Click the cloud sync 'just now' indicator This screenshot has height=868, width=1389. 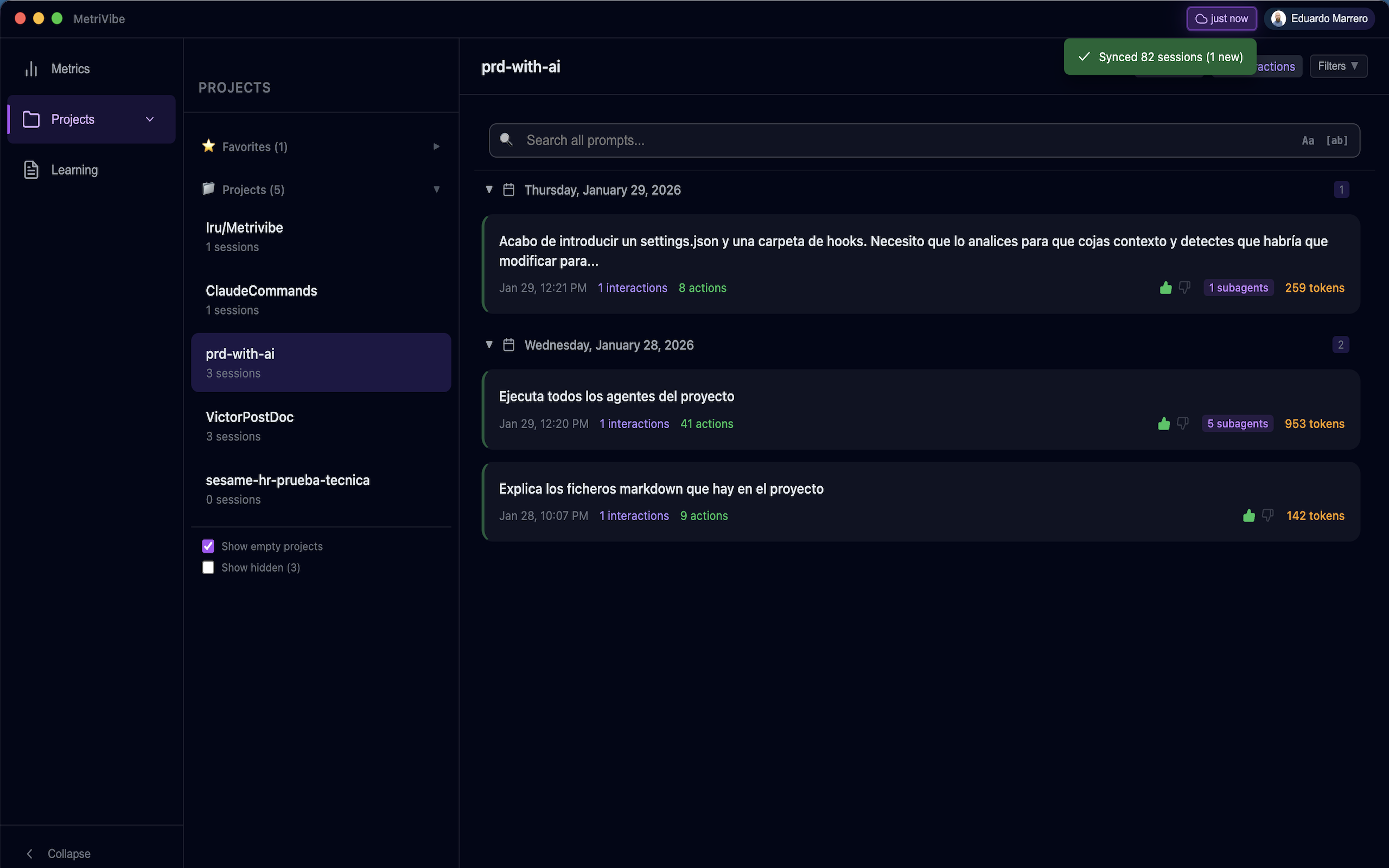point(1221,18)
